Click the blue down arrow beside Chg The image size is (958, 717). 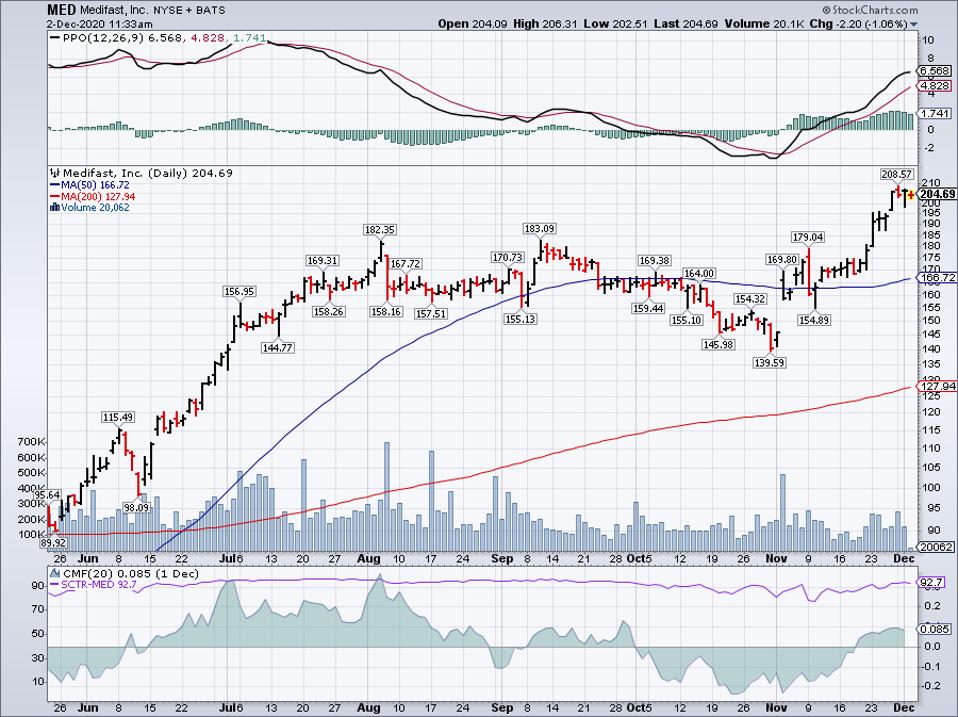coord(914,24)
